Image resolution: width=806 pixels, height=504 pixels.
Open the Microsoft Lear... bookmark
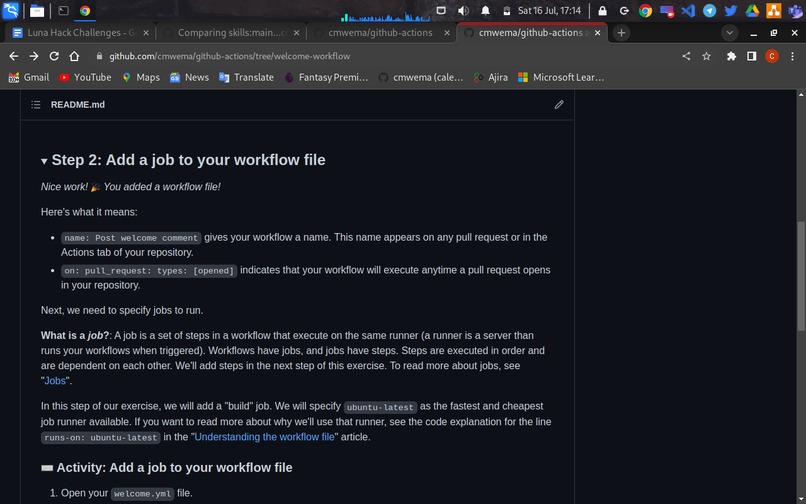click(561, 77)
